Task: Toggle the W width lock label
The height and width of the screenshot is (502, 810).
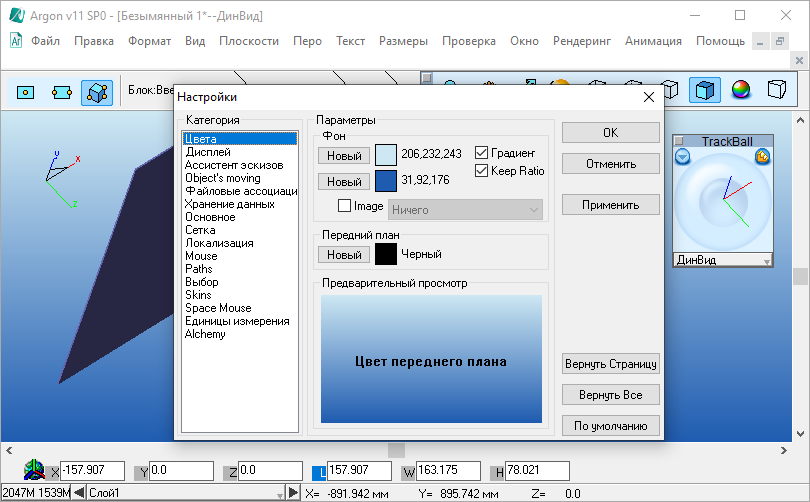Action: pyautogui.click(x=409, y=472)
